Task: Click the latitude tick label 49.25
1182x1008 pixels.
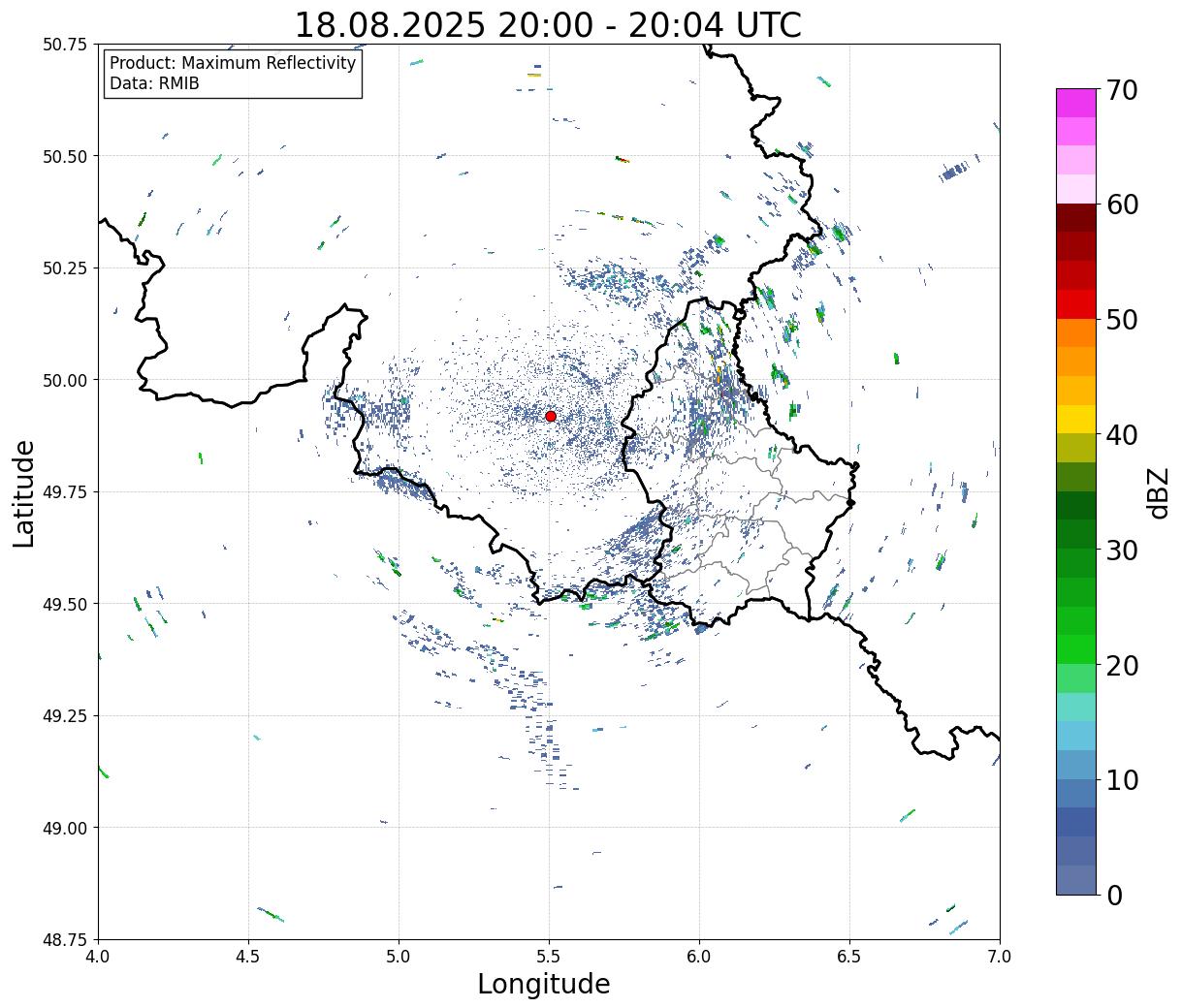Action: click(x=64, y=716)
